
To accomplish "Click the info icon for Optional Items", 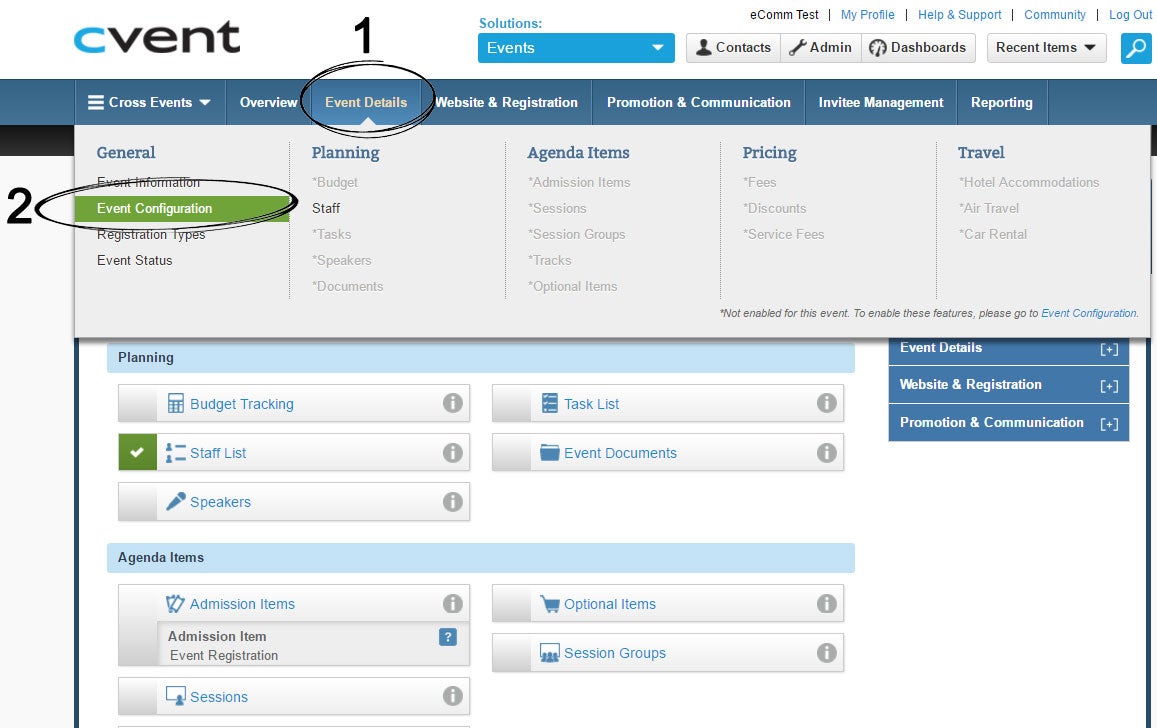I will point(826,604).
